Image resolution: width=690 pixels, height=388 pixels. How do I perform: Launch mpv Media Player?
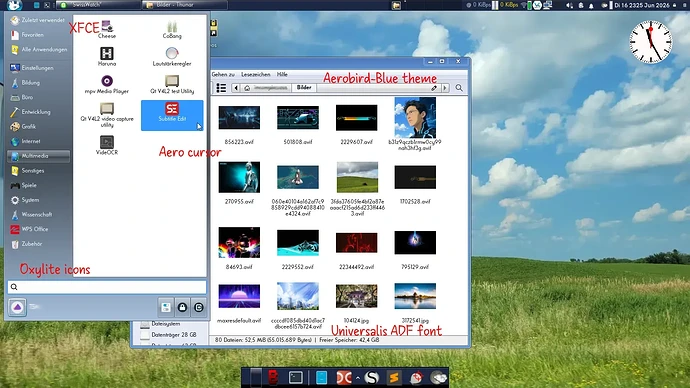[x=106, y=85]
